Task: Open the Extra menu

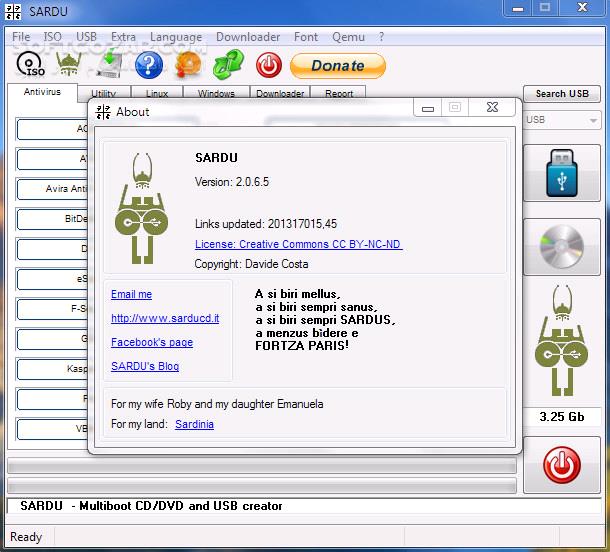Action: tap(123, 37)
